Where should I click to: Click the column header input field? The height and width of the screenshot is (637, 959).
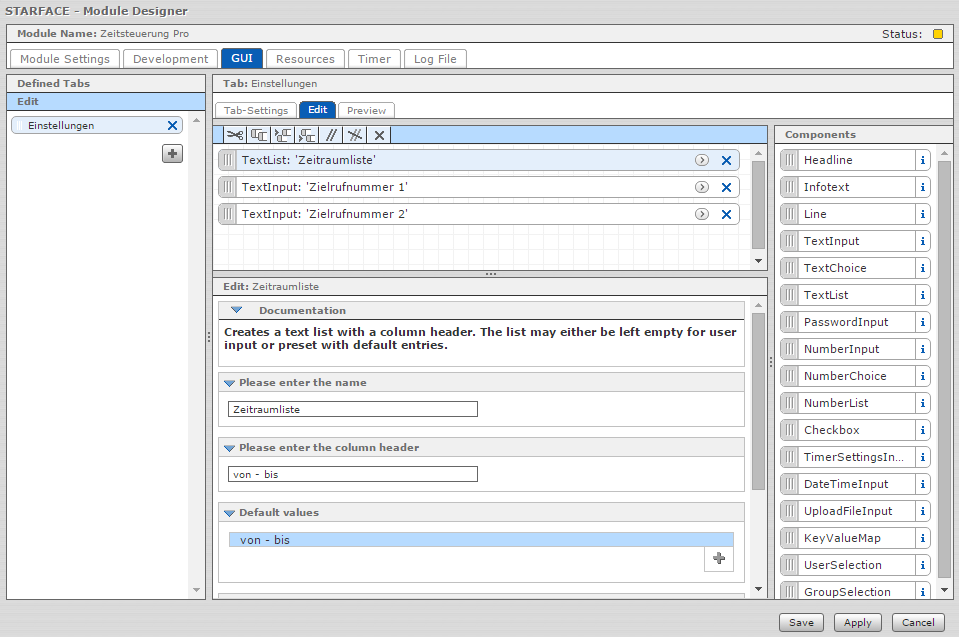[353, 474]
